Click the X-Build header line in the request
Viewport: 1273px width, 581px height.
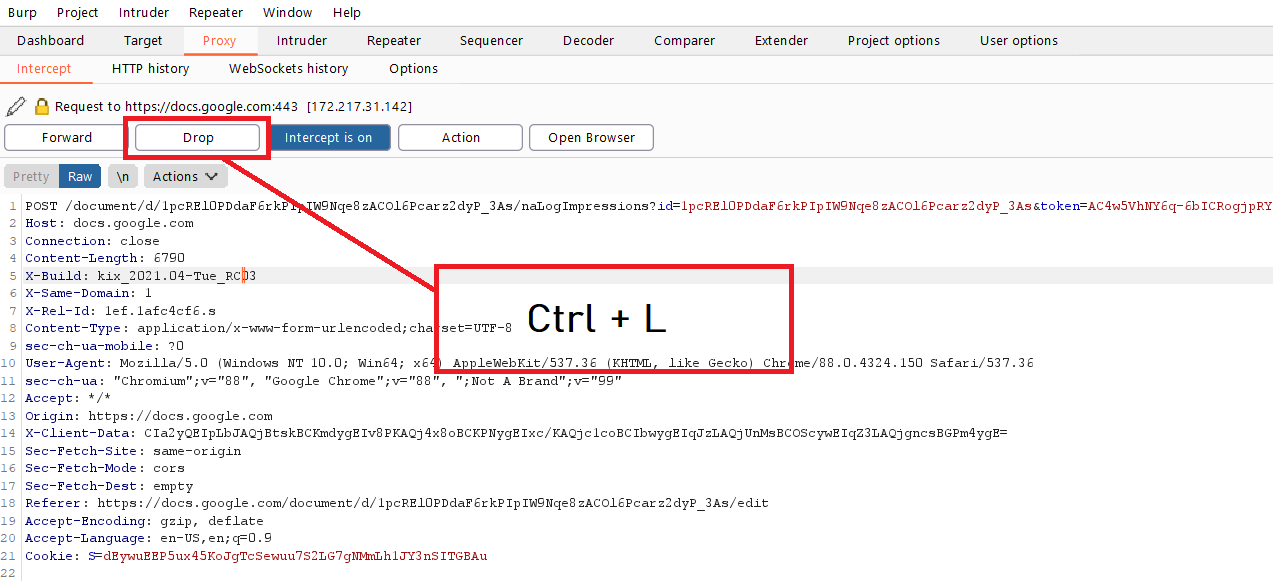pyautogui.click(x=140, y=275)
